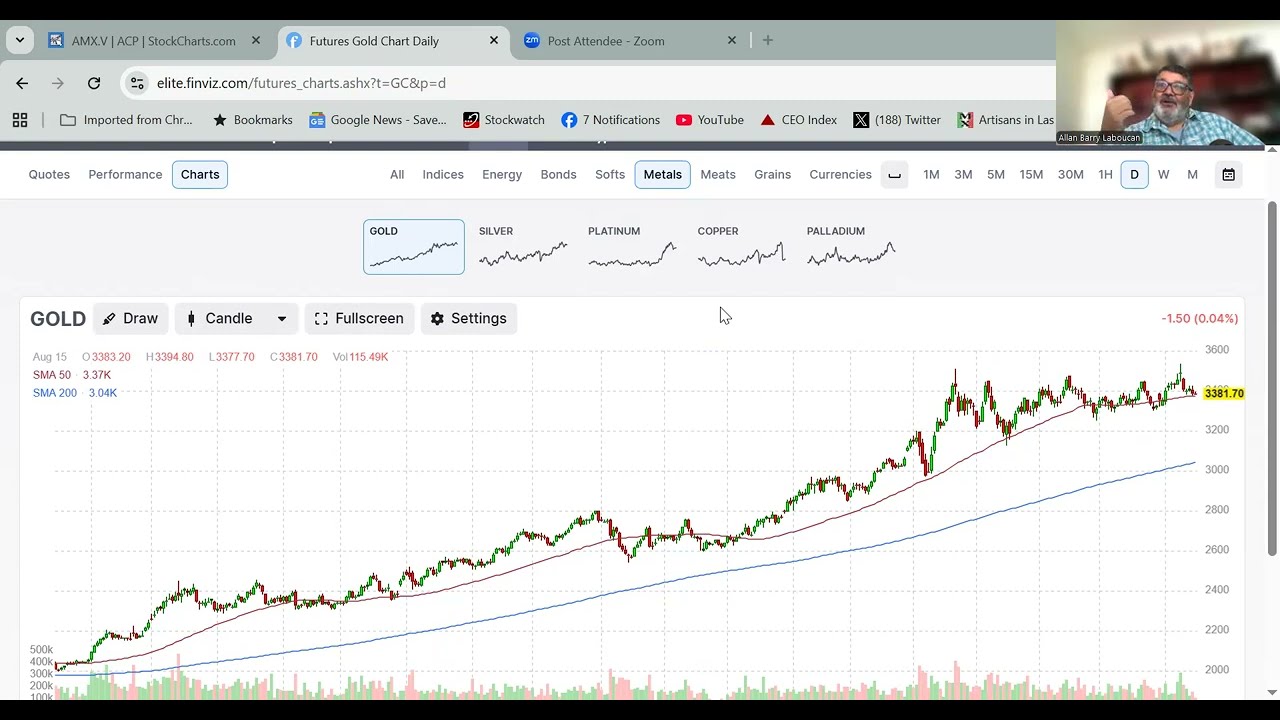Open the Performance page link
This screenshot has height=720, width=1280.
(x=125, y=175)
